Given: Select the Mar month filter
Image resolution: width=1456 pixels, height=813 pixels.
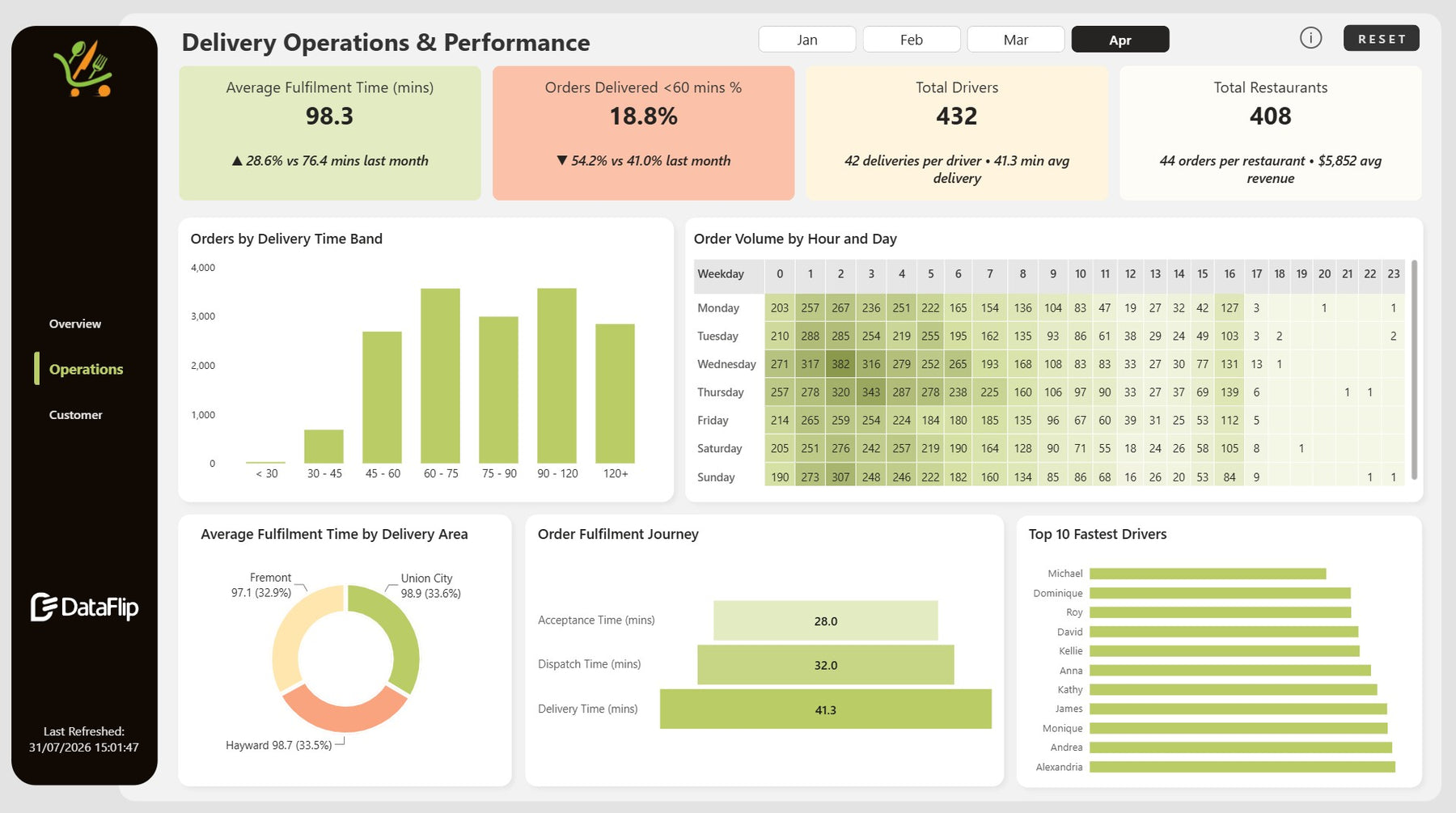Looking at the screenshot, I should pyautogui.click(x=1016, y=40).
